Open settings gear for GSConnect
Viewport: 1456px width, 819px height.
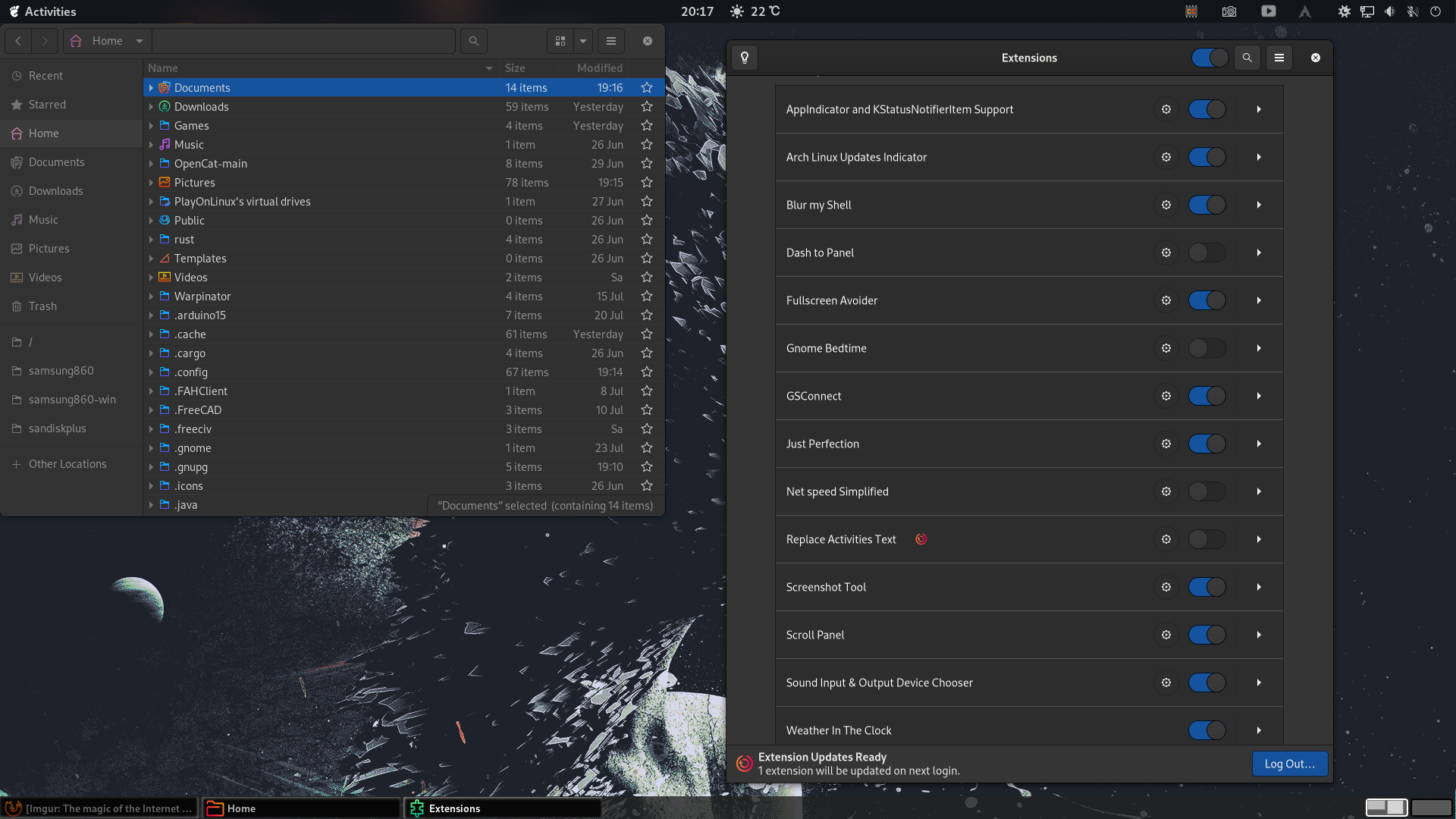coord(1166,396)
